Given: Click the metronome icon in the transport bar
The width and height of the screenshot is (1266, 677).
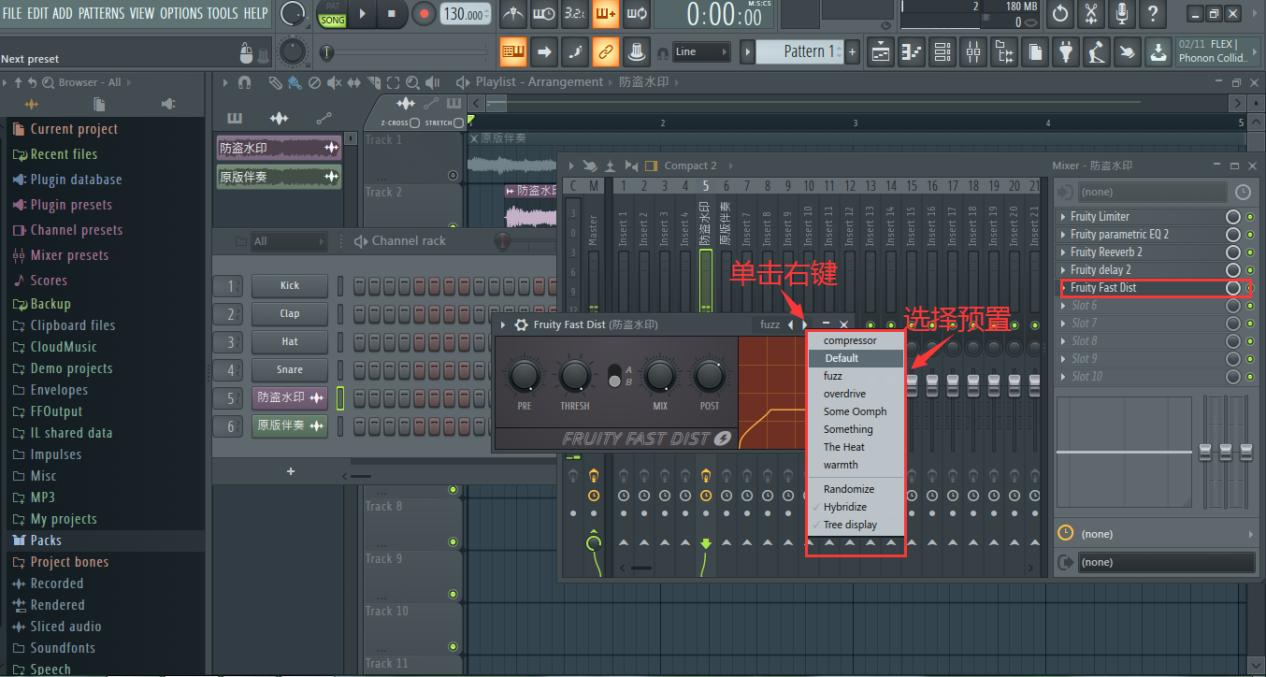Looking at the screenshot, I should click(x=513, y=15).
